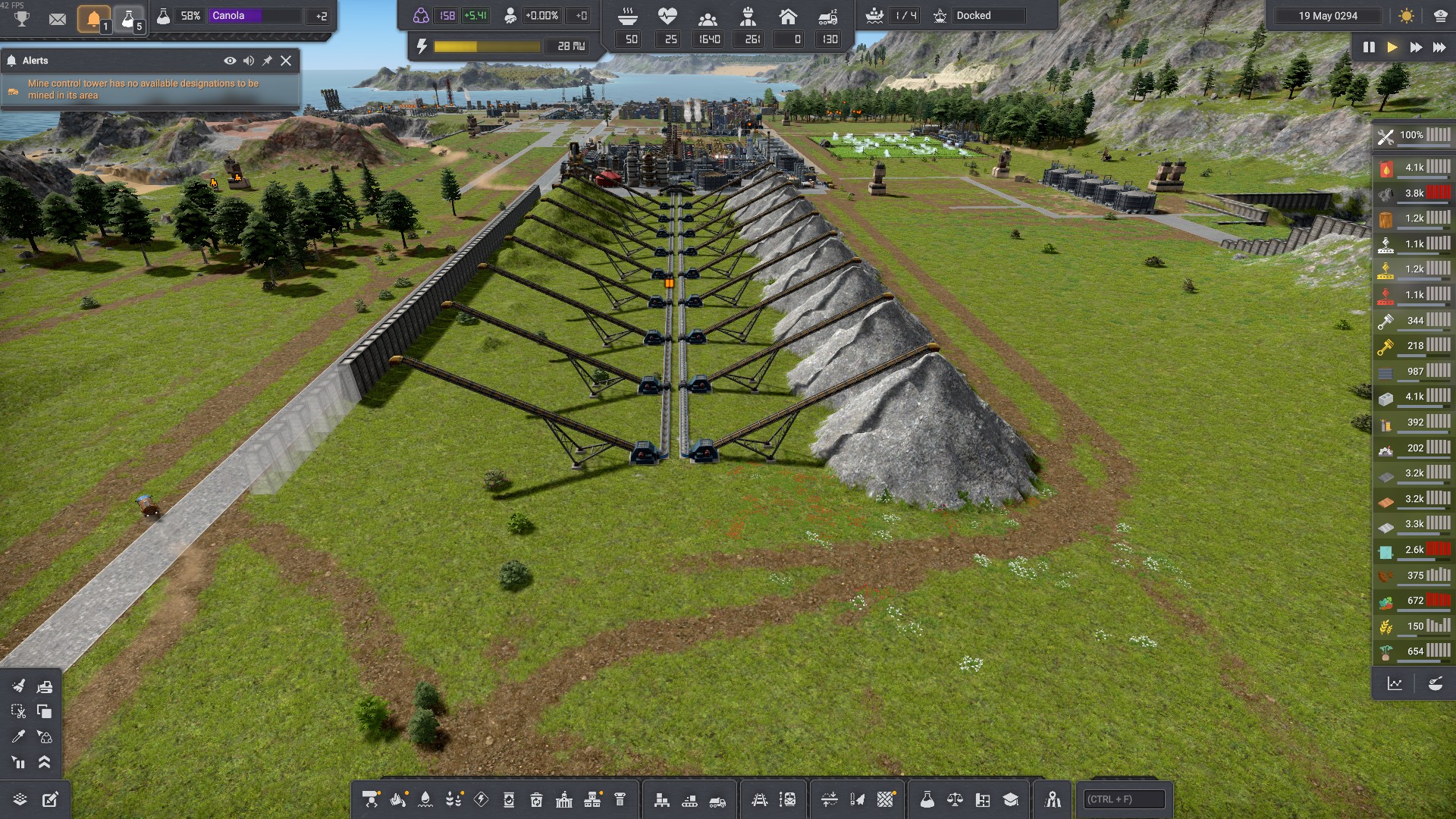Set game speed to fast forward

click(x=1415, y=47)
